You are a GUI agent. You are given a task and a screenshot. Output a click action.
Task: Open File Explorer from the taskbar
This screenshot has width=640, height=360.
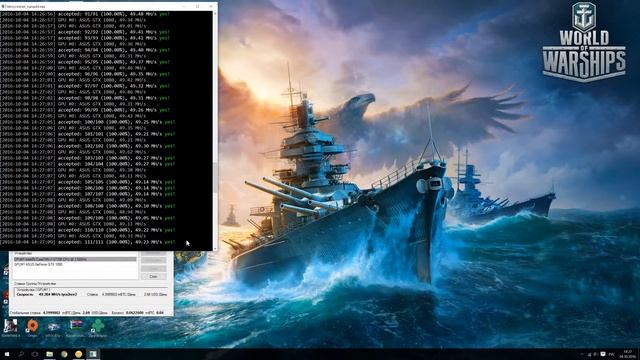coord(49,354)
